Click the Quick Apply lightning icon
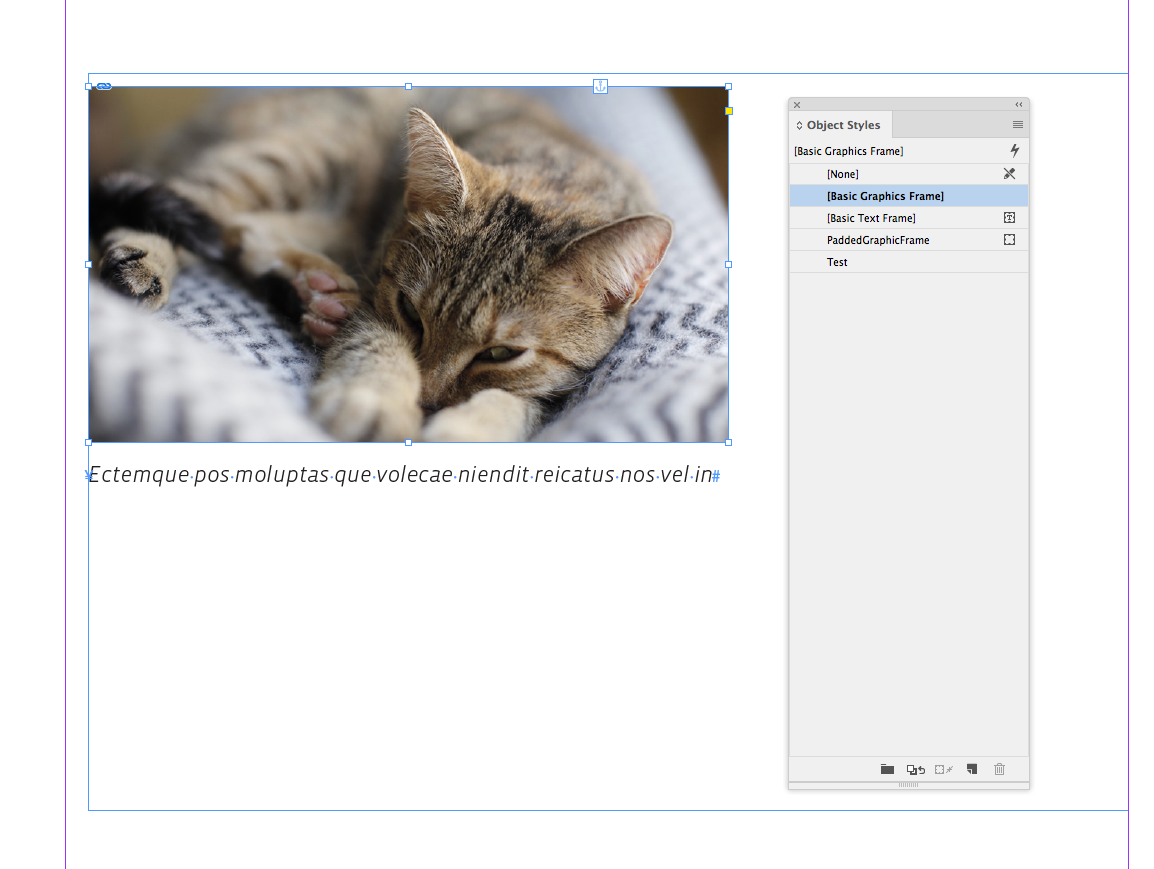 (x=1014, y=150)
